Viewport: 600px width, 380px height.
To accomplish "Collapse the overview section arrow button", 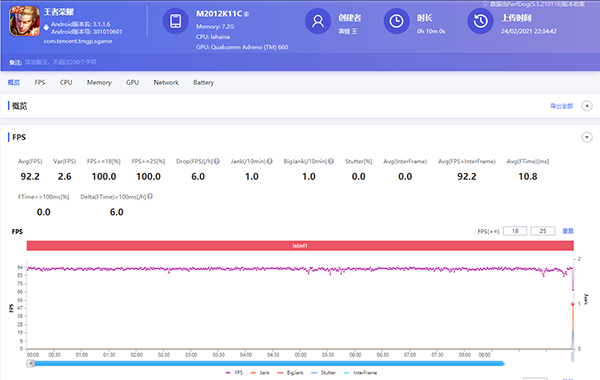I will pyautogui.click(x=587, y=106).
